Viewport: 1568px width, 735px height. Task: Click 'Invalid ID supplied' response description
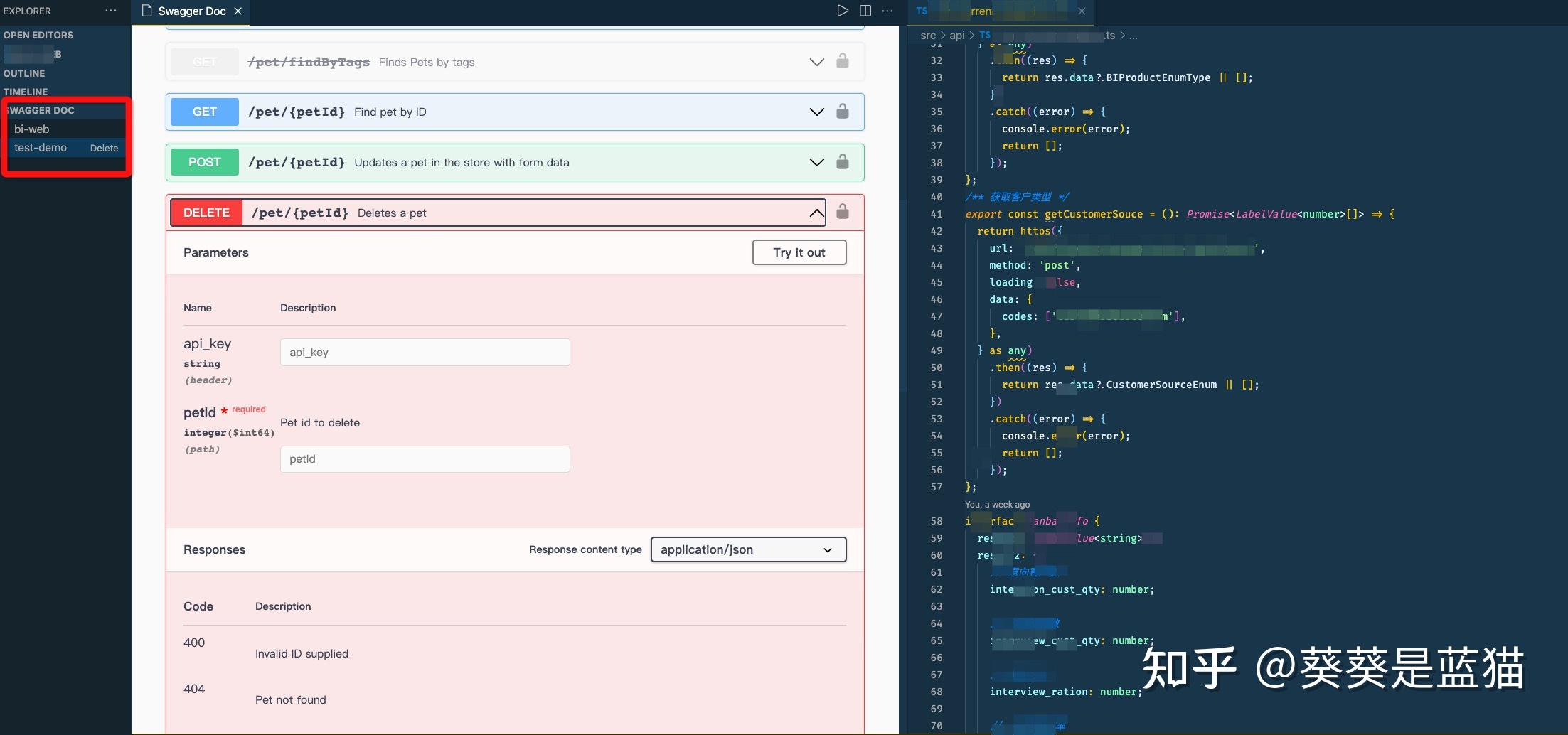point(302,653)
